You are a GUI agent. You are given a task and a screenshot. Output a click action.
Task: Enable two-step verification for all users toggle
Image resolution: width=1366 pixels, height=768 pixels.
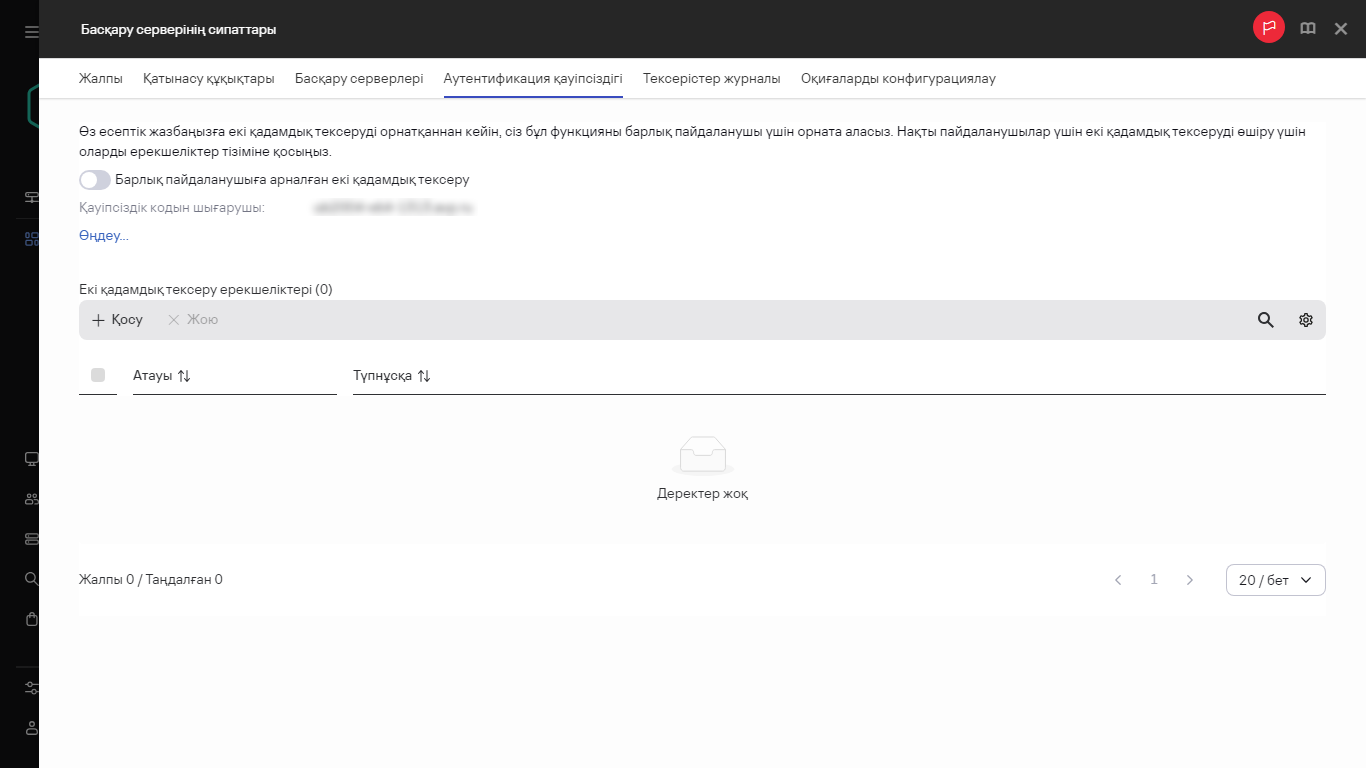click(x=94, y=180)
